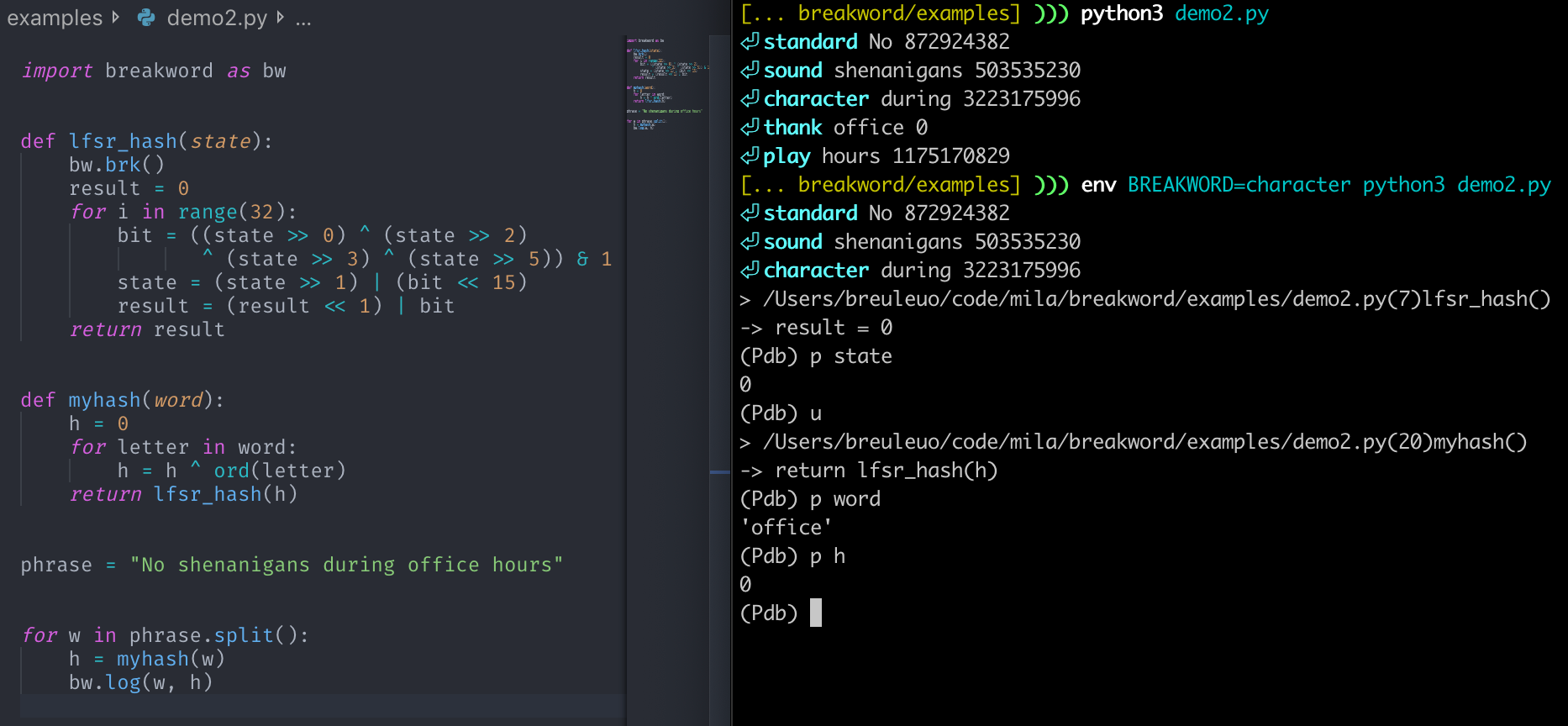Click the green ))) prompt before 'python3 demo2.py'
The height and width of the screenshot is (726, 1568).
pos(1050,13)
